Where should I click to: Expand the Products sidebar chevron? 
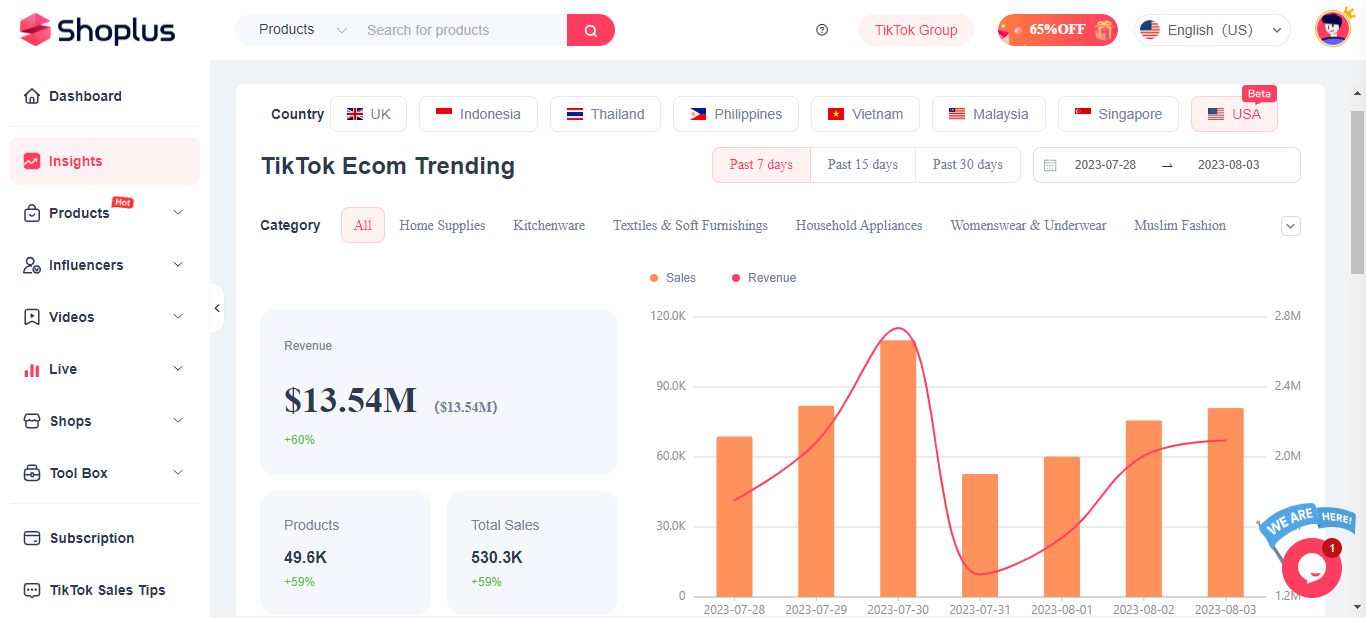point(178,213)
